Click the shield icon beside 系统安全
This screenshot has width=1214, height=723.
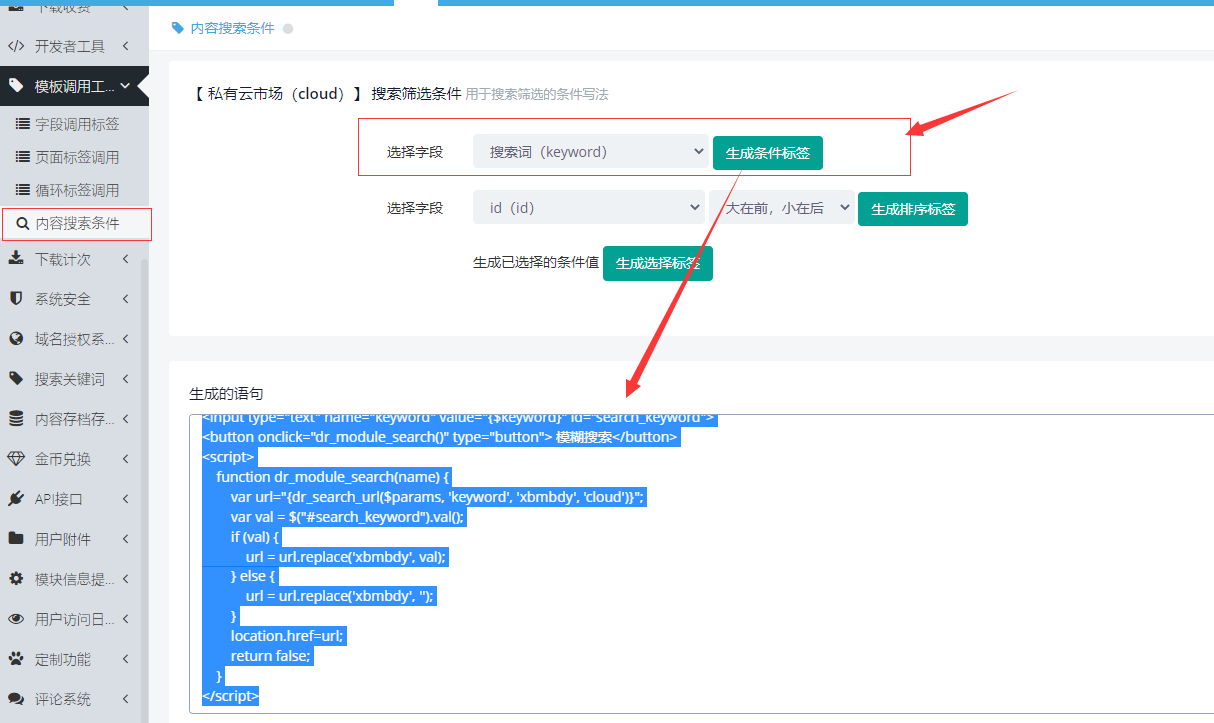point(16,299)
